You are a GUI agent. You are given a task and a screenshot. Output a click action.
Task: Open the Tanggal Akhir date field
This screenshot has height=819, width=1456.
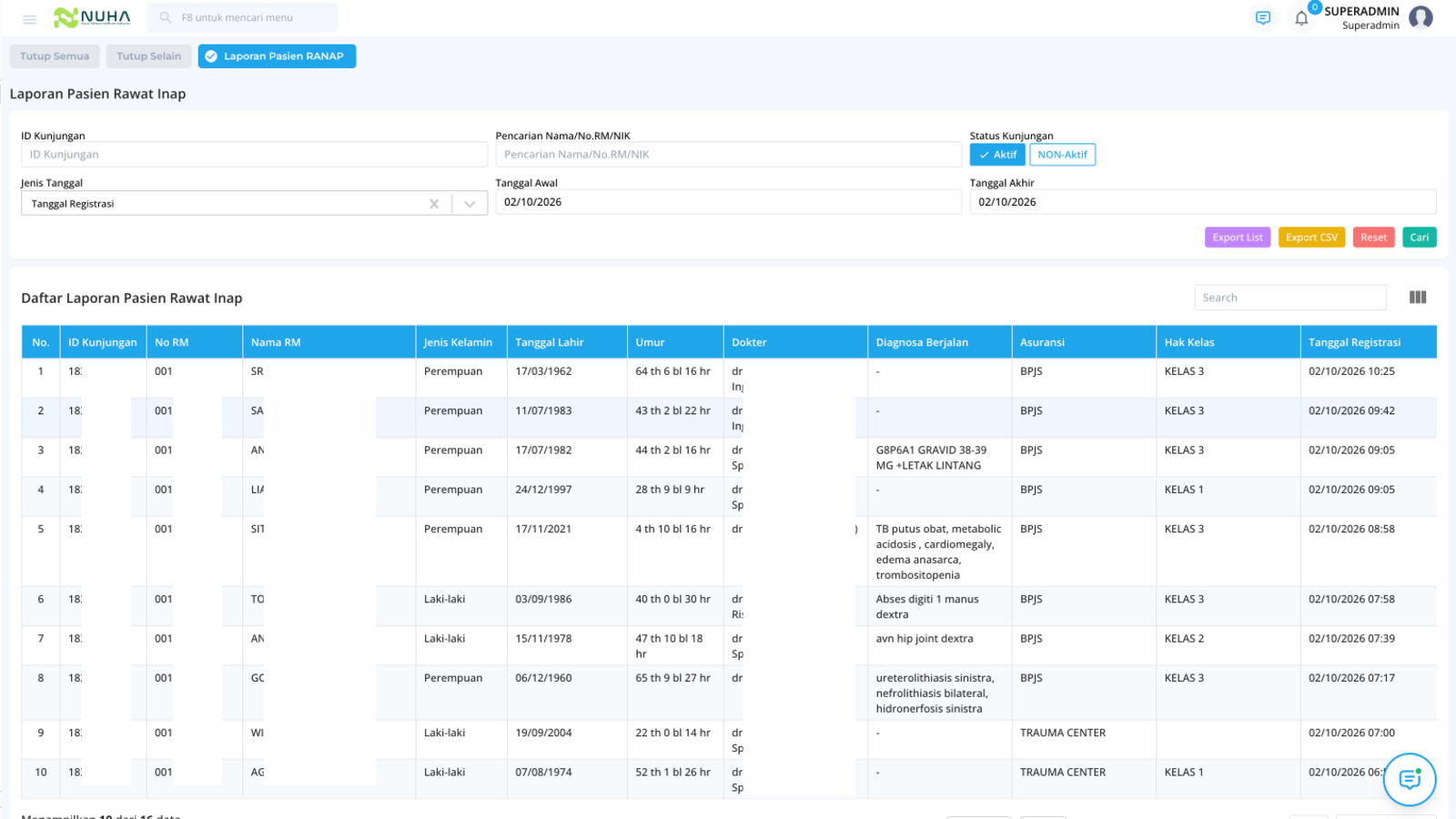pyautogui.click(x=1203, y=202)
